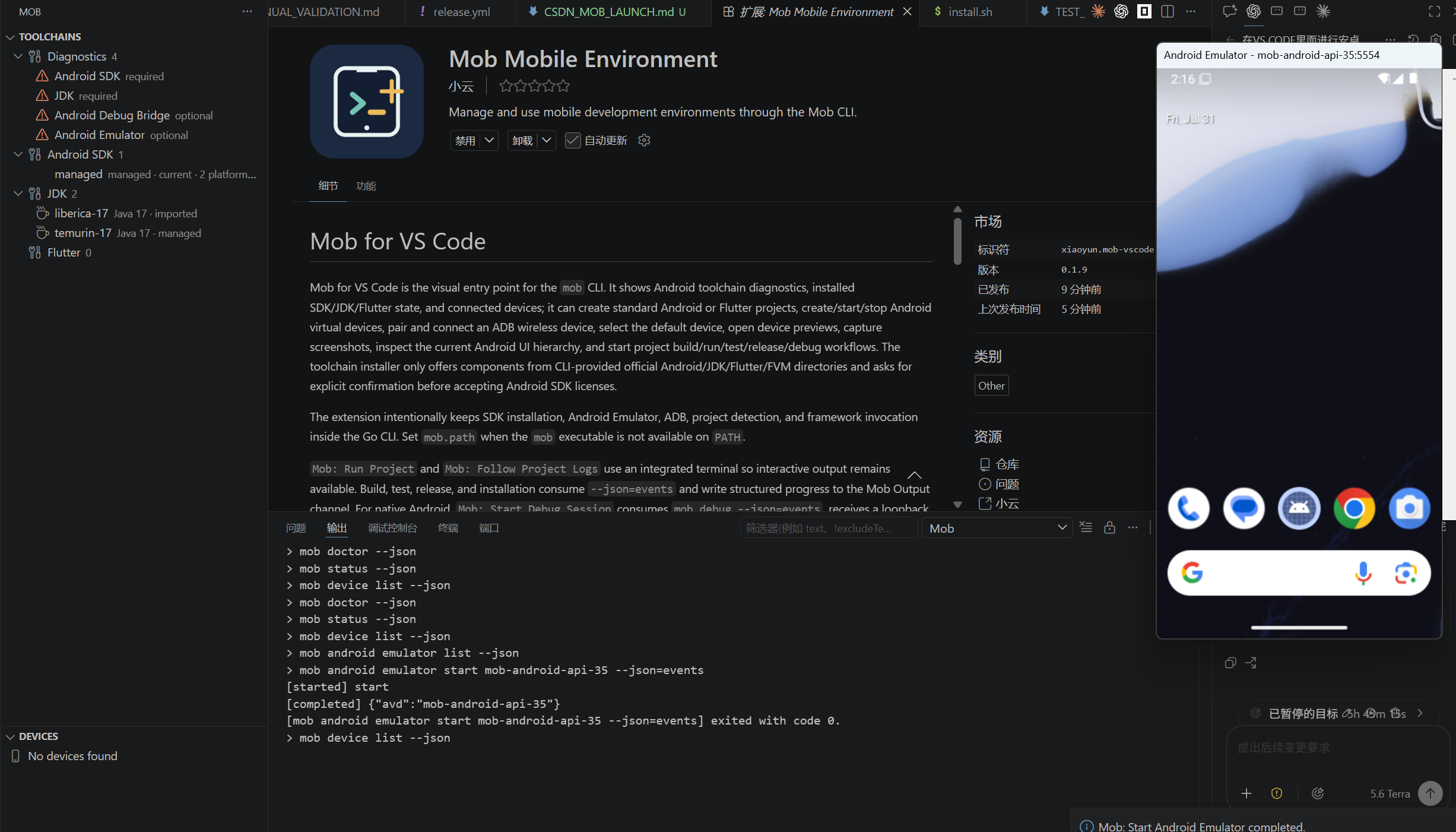Screen dimensions: 1456x832
Task: Collapse the DEVICES section
Action: coord(10,736)
